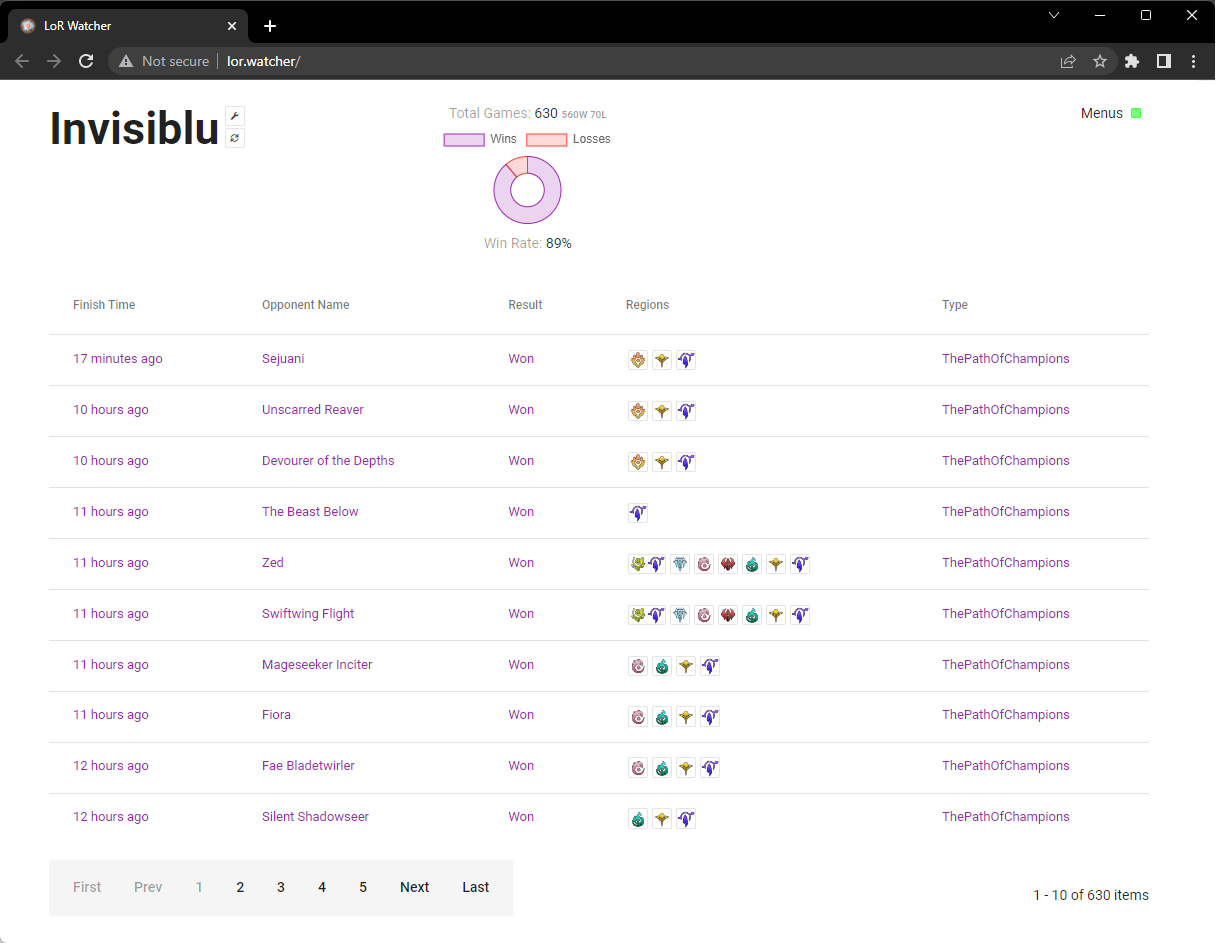This screenshot has height=943, width=1216.
Task: Go to page 2 of the results
Action: [240, 887]
